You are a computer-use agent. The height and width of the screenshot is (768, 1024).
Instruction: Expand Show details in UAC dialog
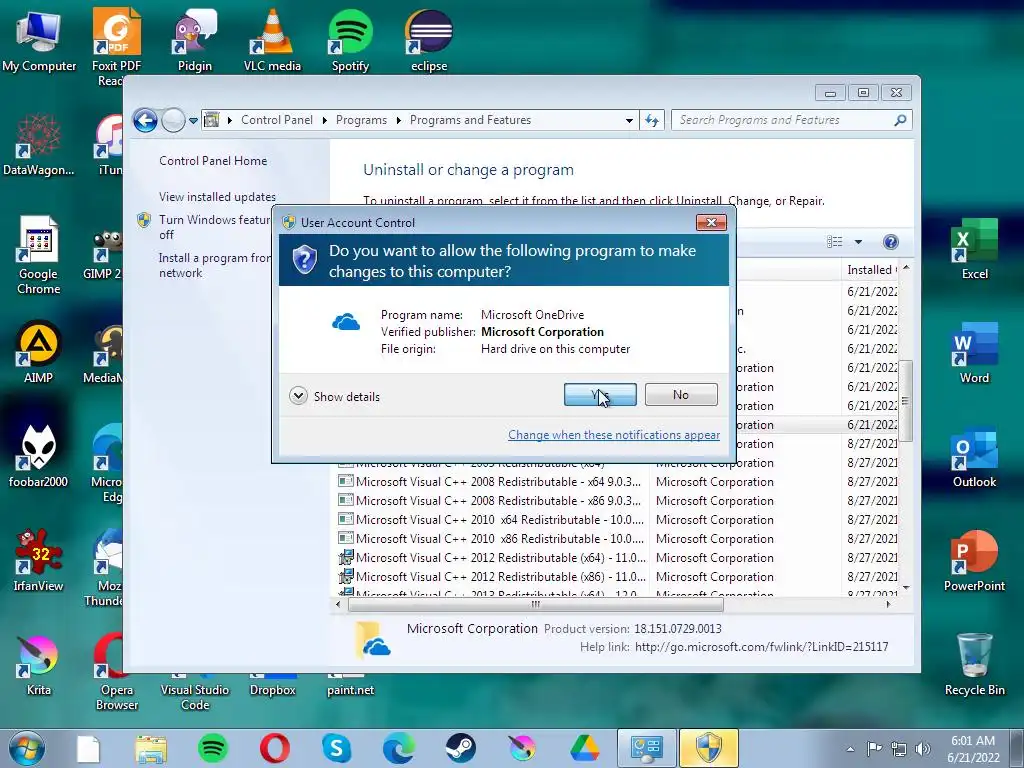tap(334, 396)
